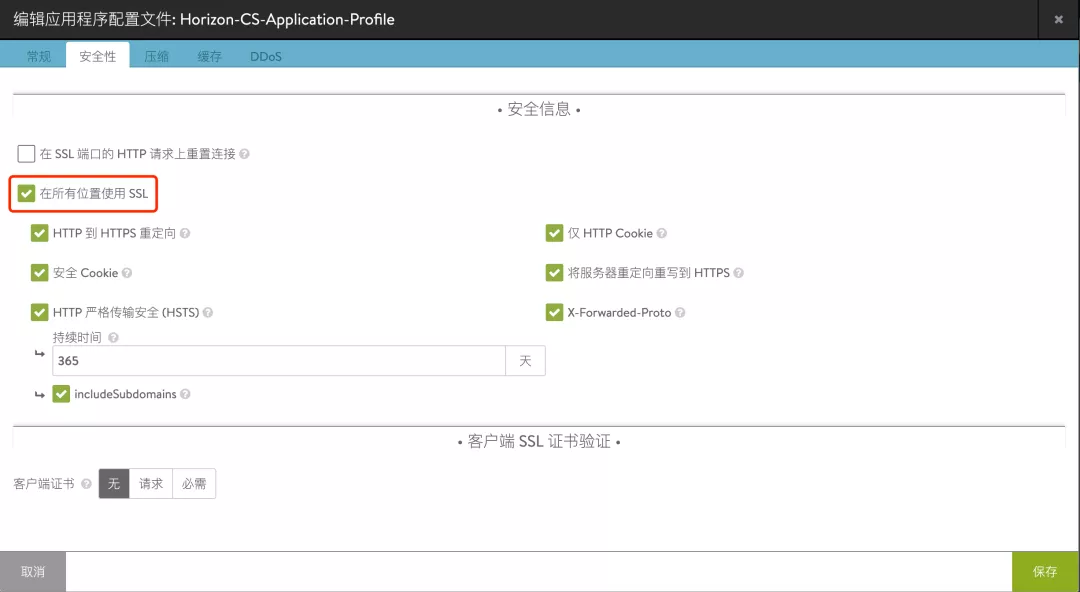Open the DDoS tab
Viewport: 1080px width, 592px height.
pos(266,57)
